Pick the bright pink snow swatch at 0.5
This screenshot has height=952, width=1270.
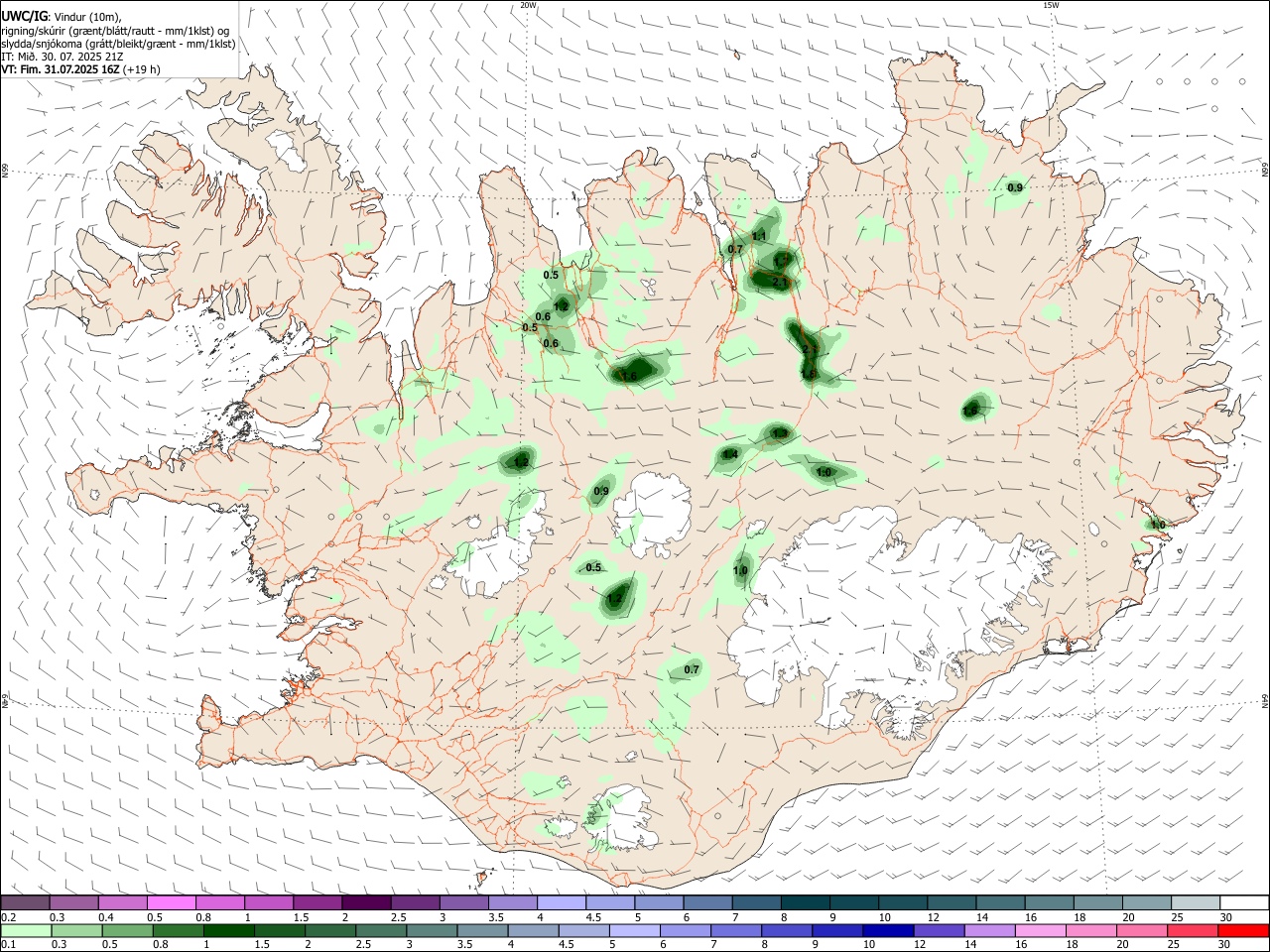point(172,902)
